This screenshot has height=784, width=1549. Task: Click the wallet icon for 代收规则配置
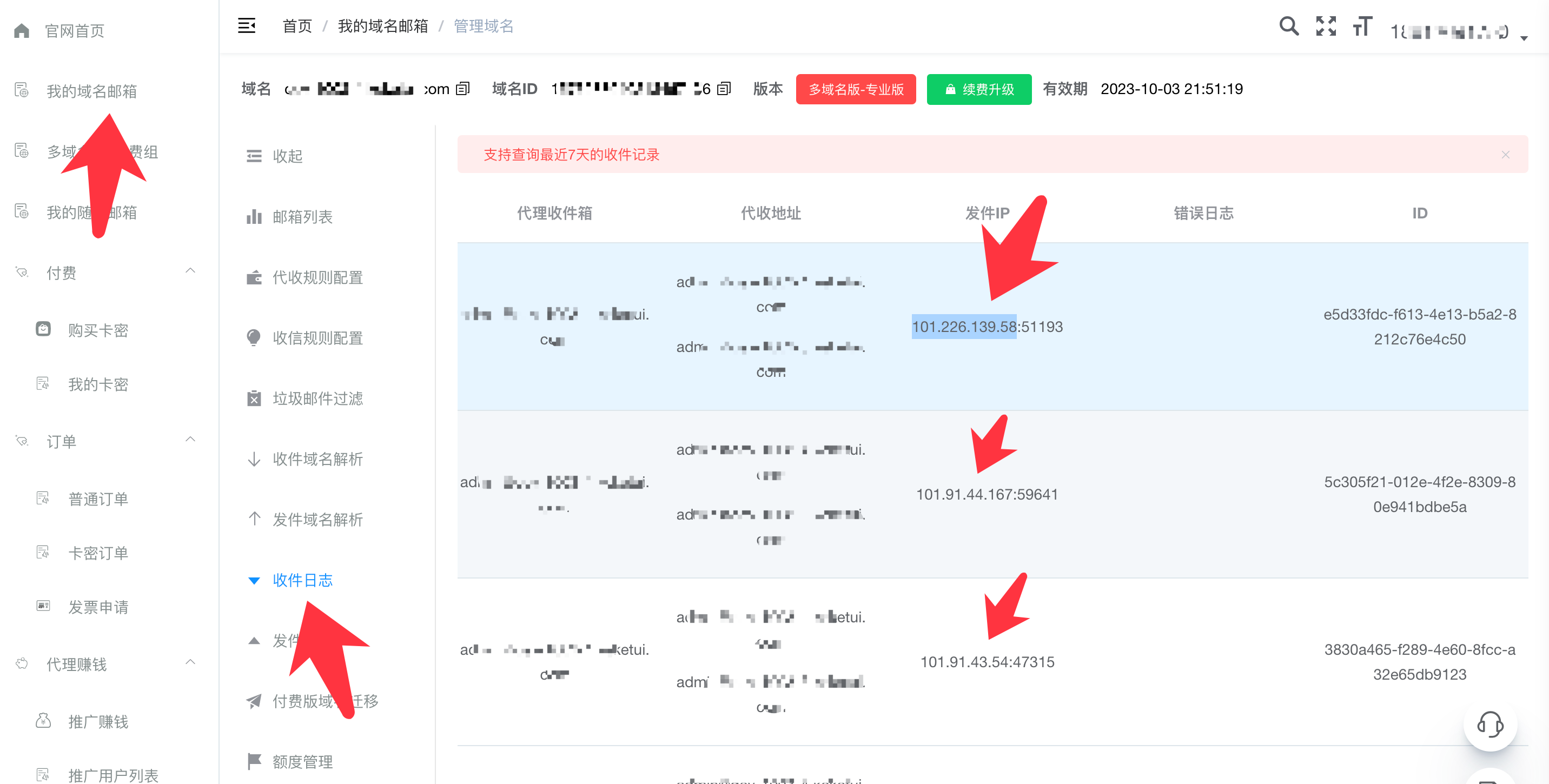(x=254, y=277)
